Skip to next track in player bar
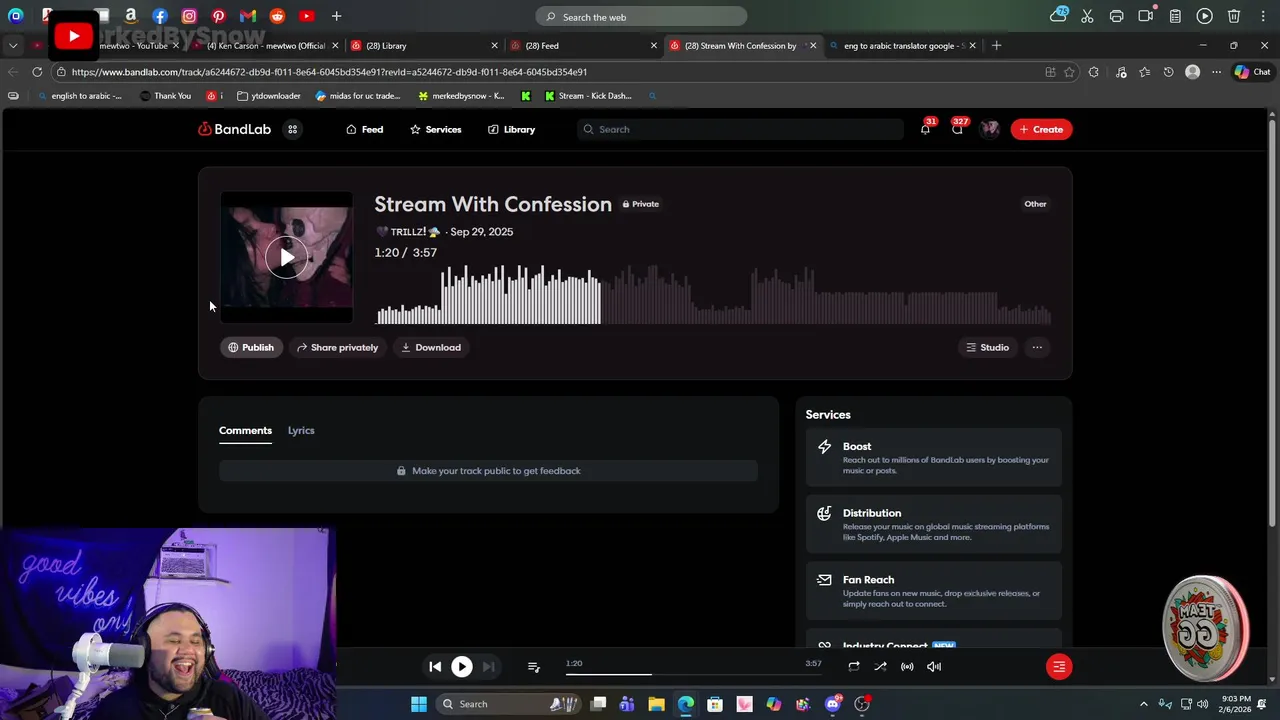The width and height of the screenshot is (1280, 720). pyautogui.click(x=488, y=666)
